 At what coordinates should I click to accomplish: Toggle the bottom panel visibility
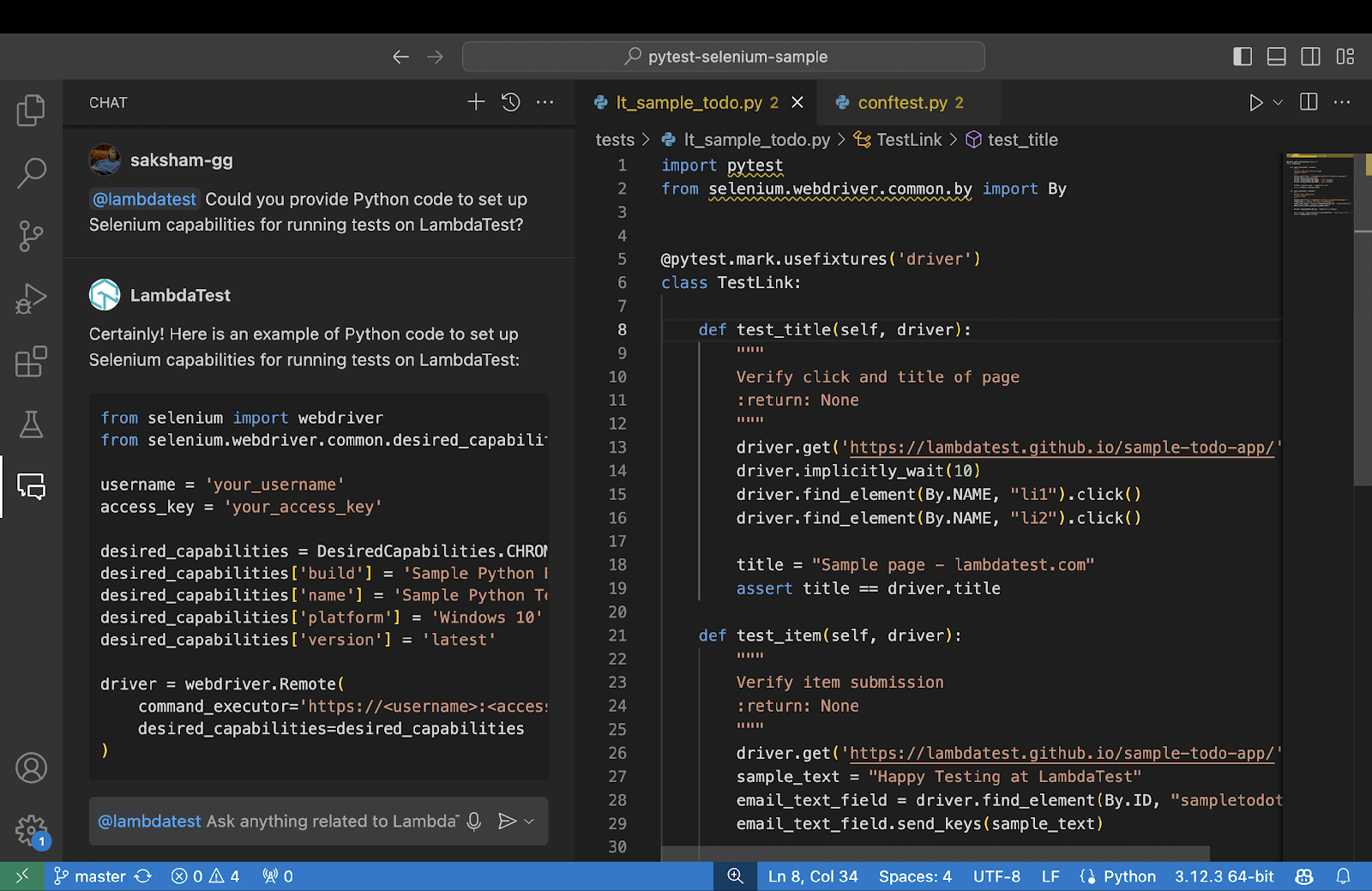[x=1276, y=56]
